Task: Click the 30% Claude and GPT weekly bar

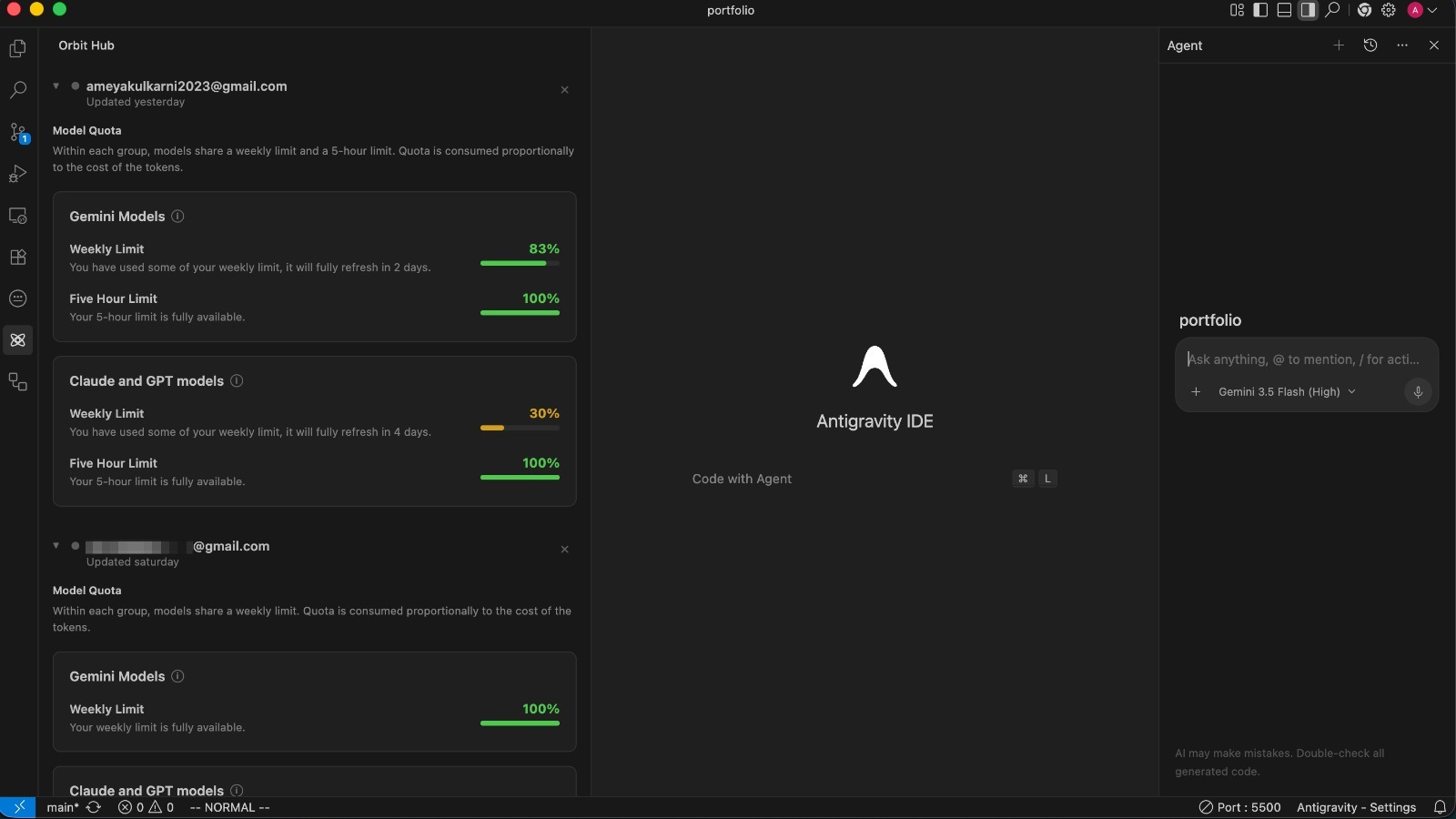Action: click(520, 428)
